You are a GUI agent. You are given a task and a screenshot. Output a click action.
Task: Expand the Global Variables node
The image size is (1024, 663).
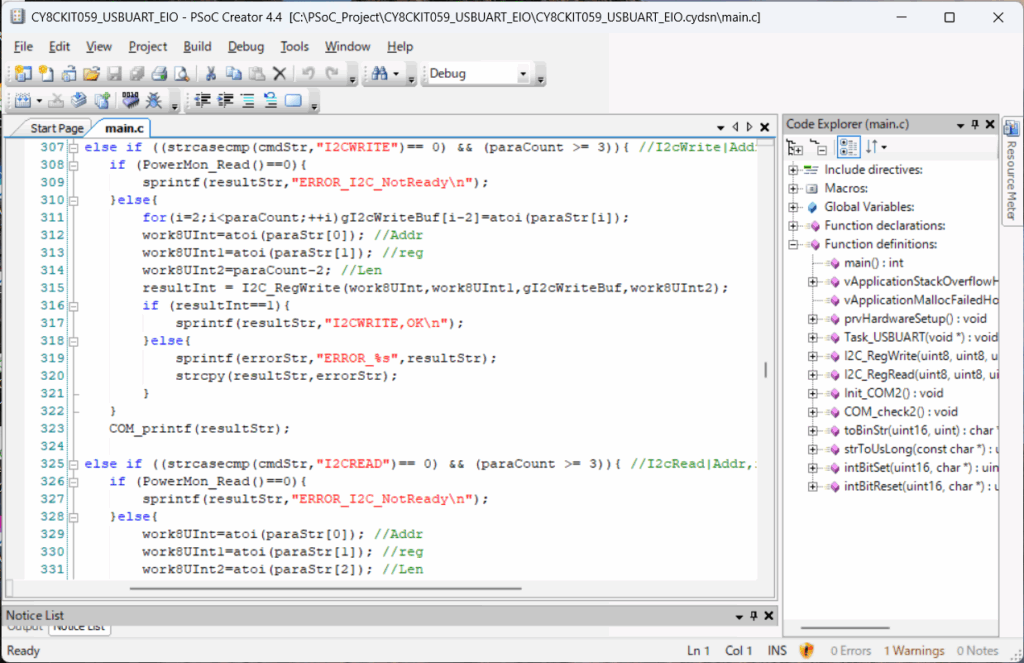pos(793,207)
